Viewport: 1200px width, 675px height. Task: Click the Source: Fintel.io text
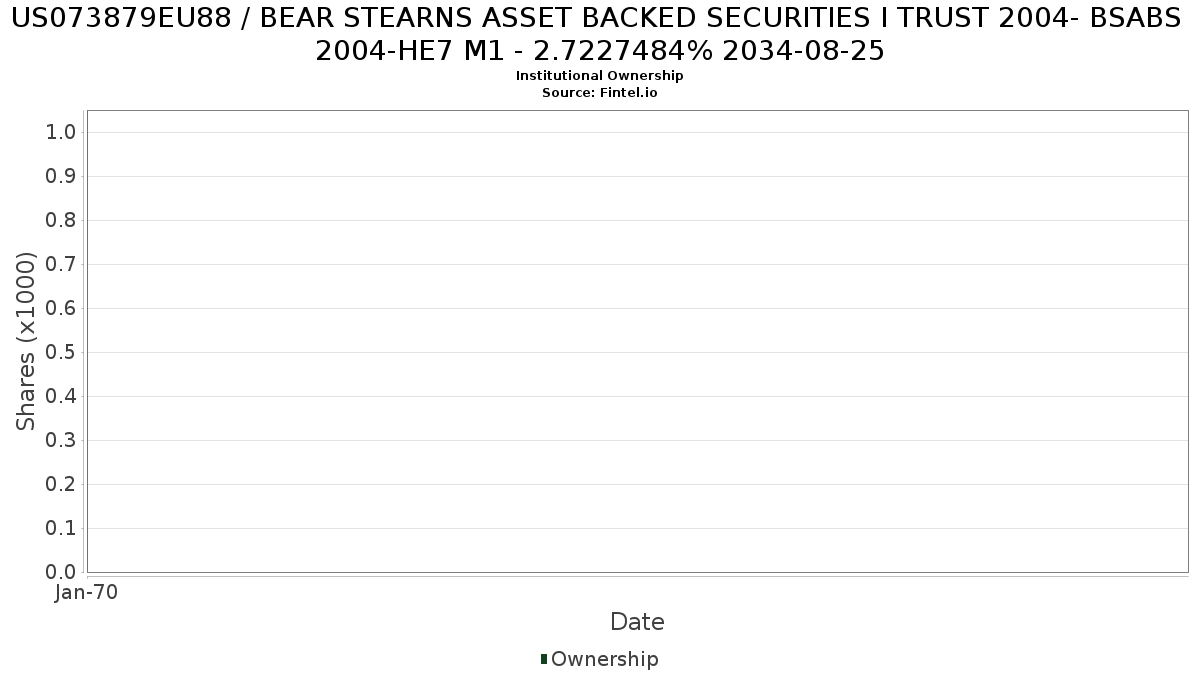(600, 92)
